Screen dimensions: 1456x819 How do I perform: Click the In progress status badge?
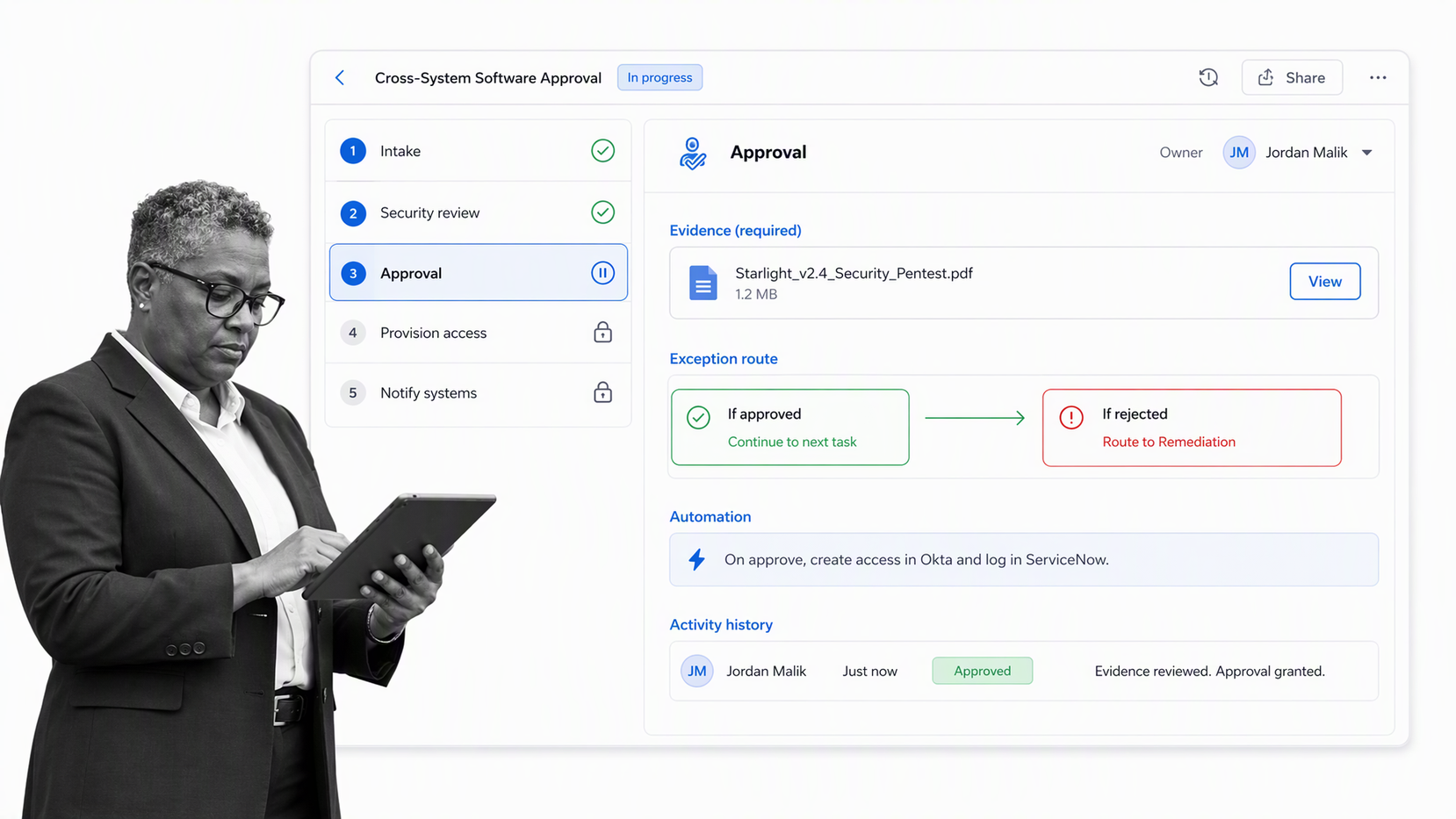[x=660, y=77]
